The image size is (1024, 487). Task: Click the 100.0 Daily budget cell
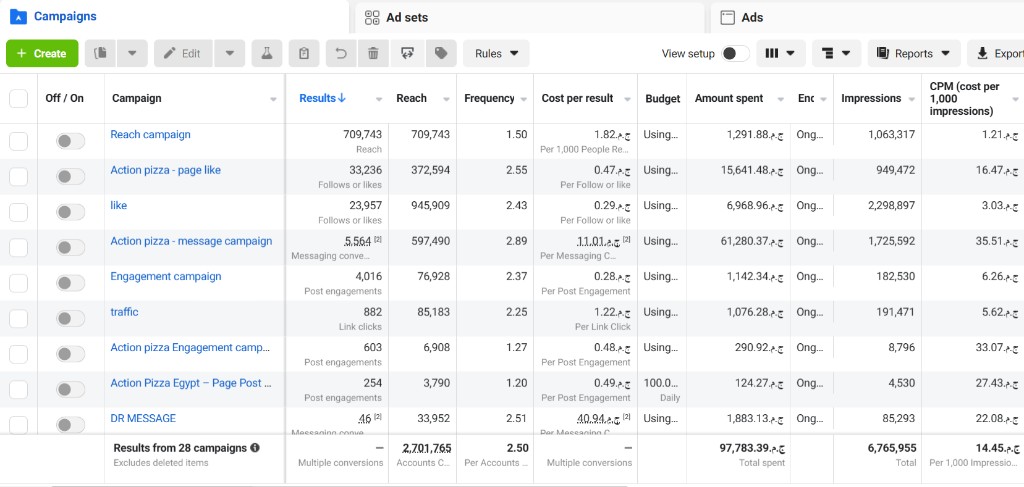(x=662, y=390)
